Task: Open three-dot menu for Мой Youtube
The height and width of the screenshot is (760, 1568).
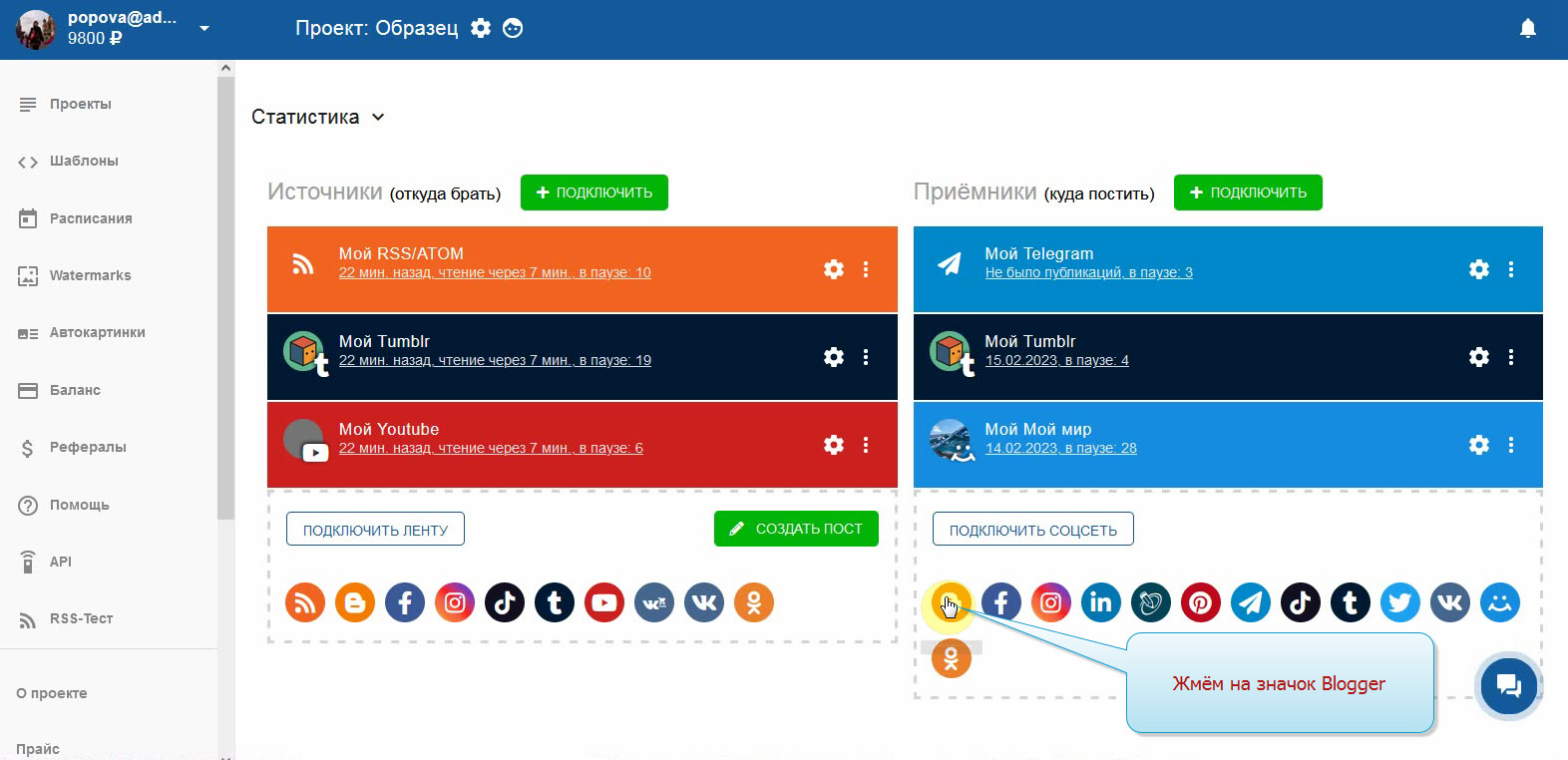Action: pos(866,445)
